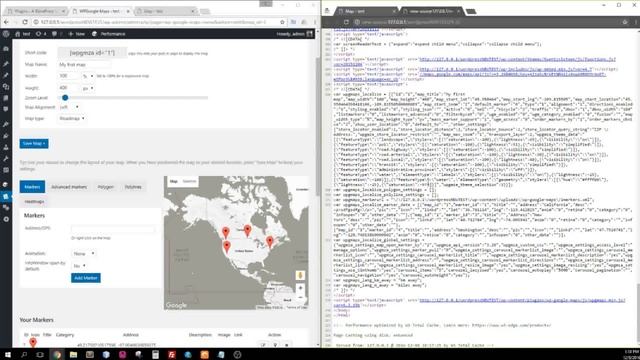Image resolution: width=640 pixels, height=360 pixels.
Task: Open the Animation dropdown set to None
Action: [x=84, y=253]
